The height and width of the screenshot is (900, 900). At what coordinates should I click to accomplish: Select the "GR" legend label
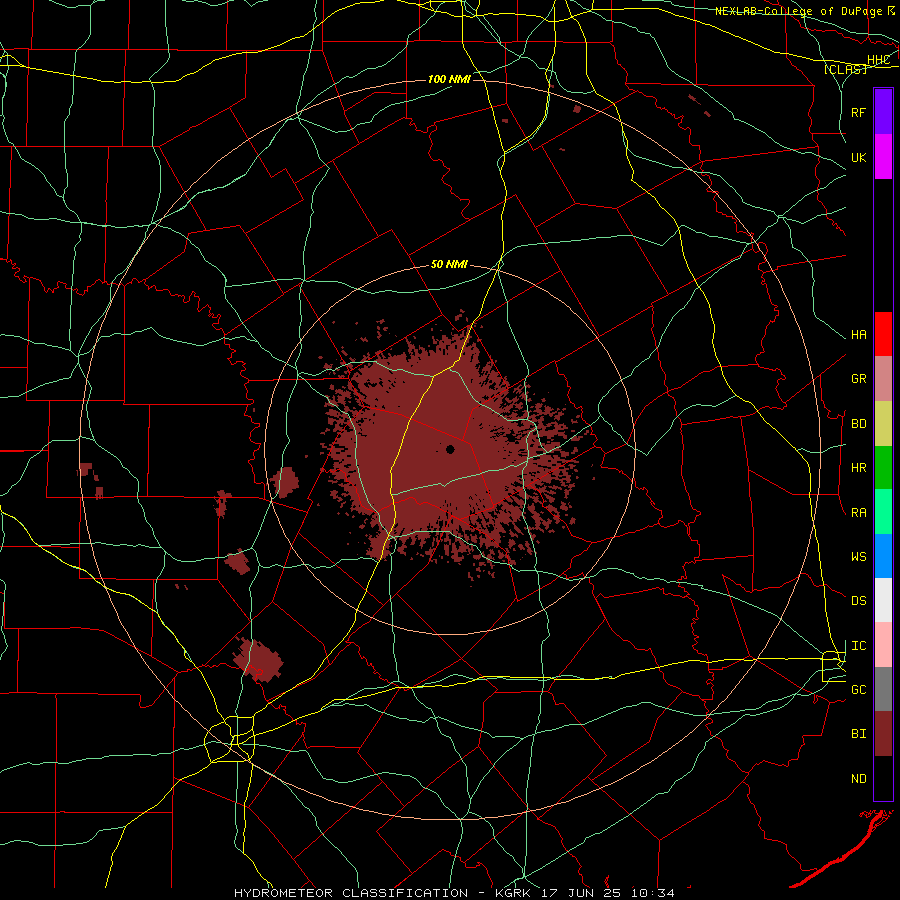(x=858, y=379)
